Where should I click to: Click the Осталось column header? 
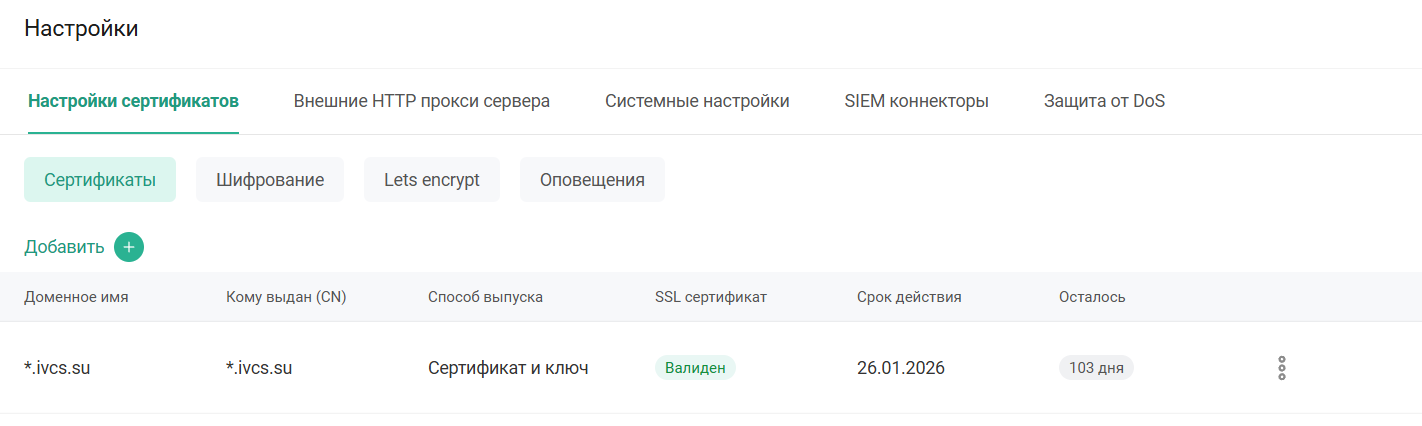tap(1092, 297)
